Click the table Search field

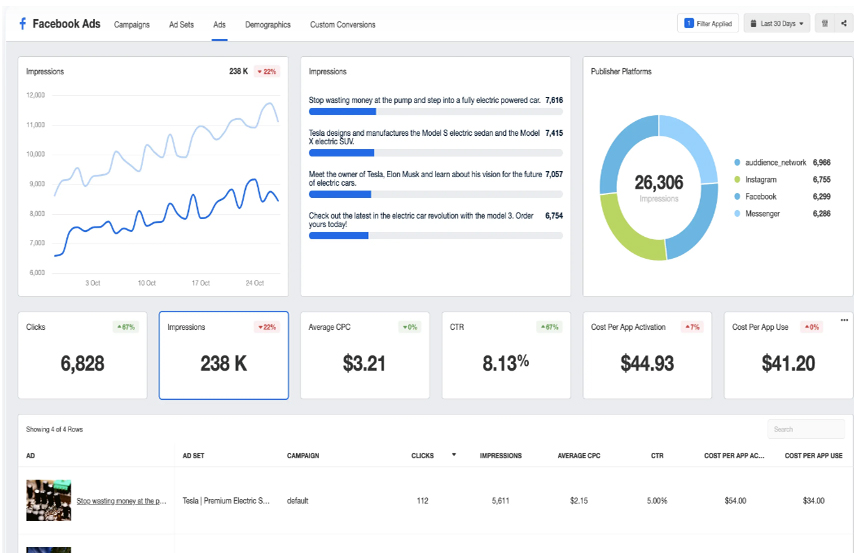point(806,429)
